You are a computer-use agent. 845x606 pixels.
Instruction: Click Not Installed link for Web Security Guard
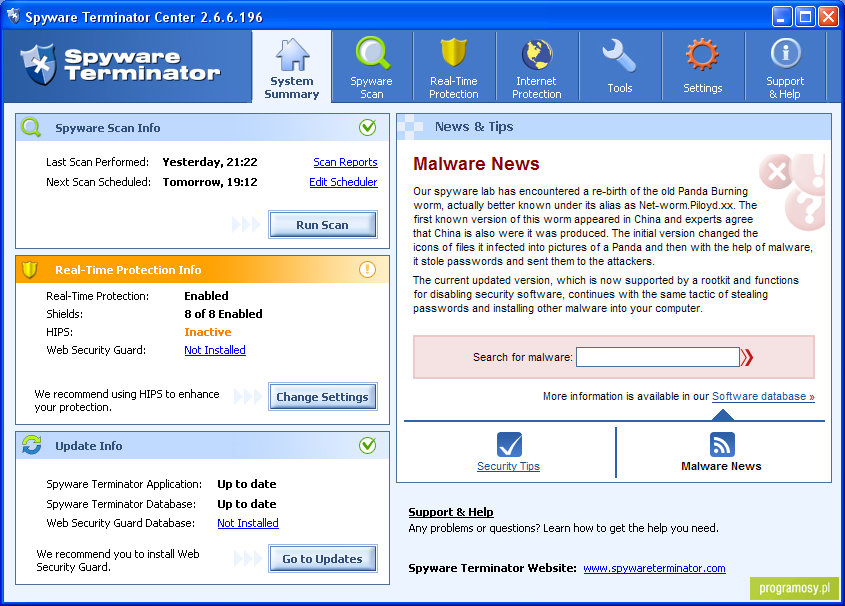(x=215, y=350)
